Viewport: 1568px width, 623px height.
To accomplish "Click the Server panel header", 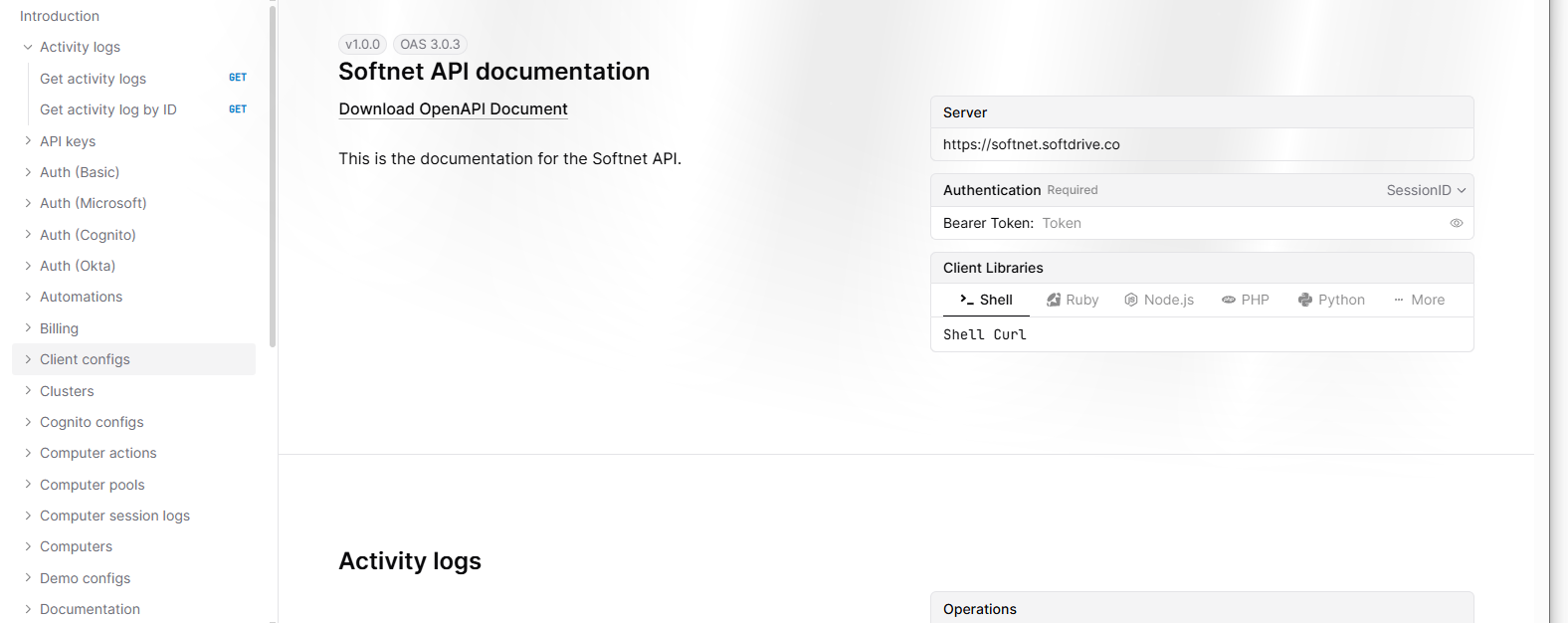I will (1202, 112).
